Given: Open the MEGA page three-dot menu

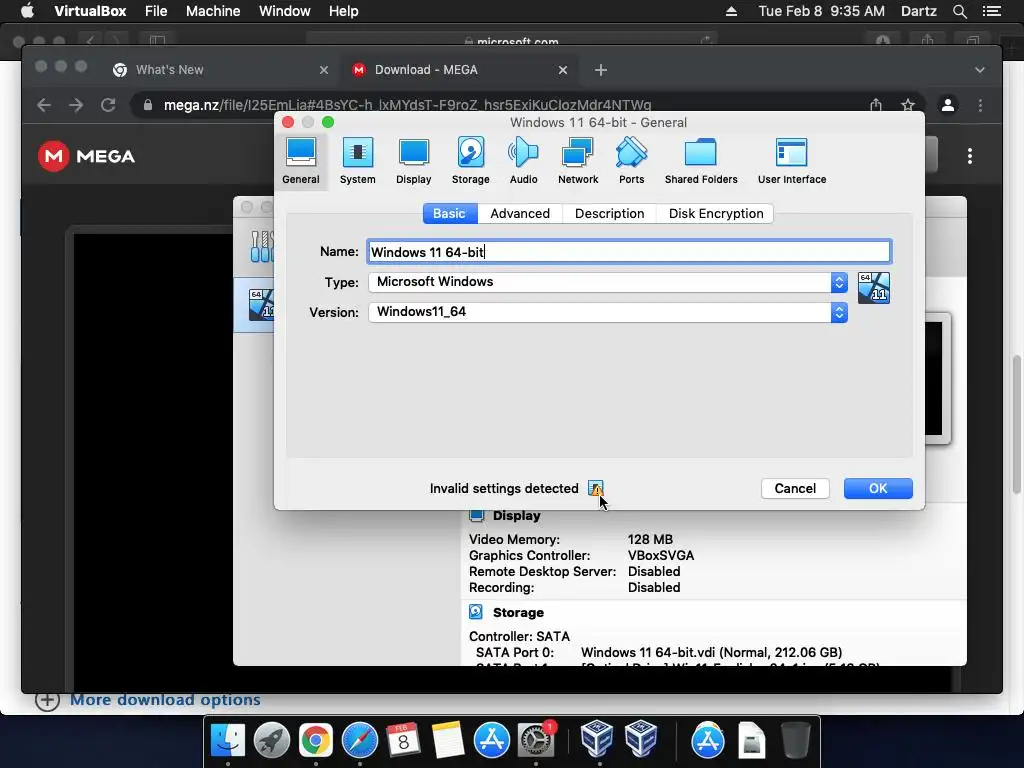Looking at the screenshot, I should (x=970, y=156).
